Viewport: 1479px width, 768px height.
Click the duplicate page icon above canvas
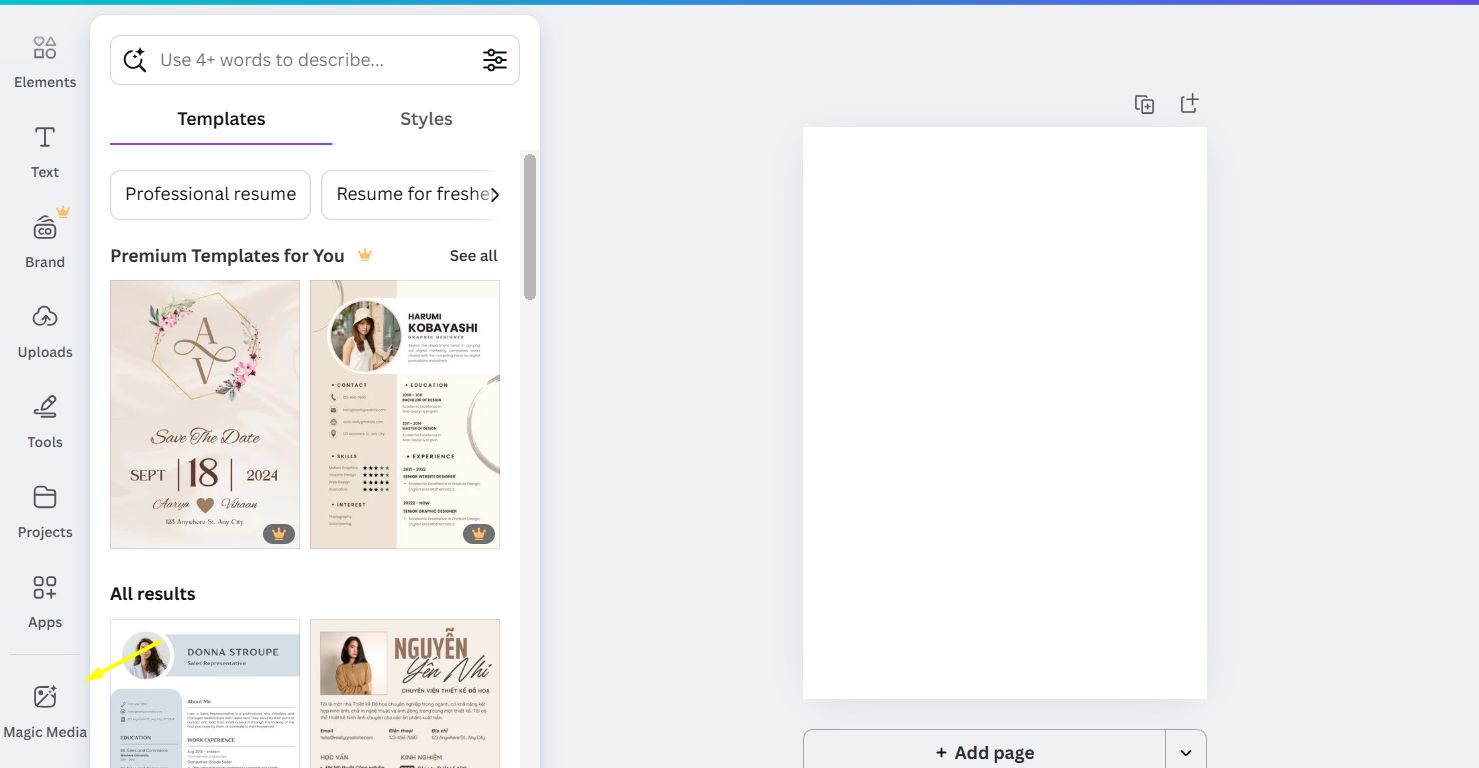tap(1145, 104)
